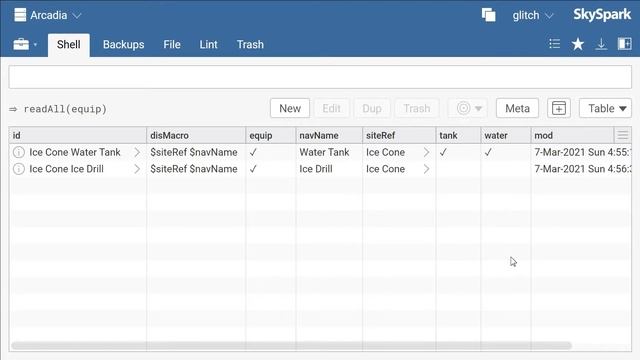
Task: Click the water column header
Action: [x=506, y=136]
